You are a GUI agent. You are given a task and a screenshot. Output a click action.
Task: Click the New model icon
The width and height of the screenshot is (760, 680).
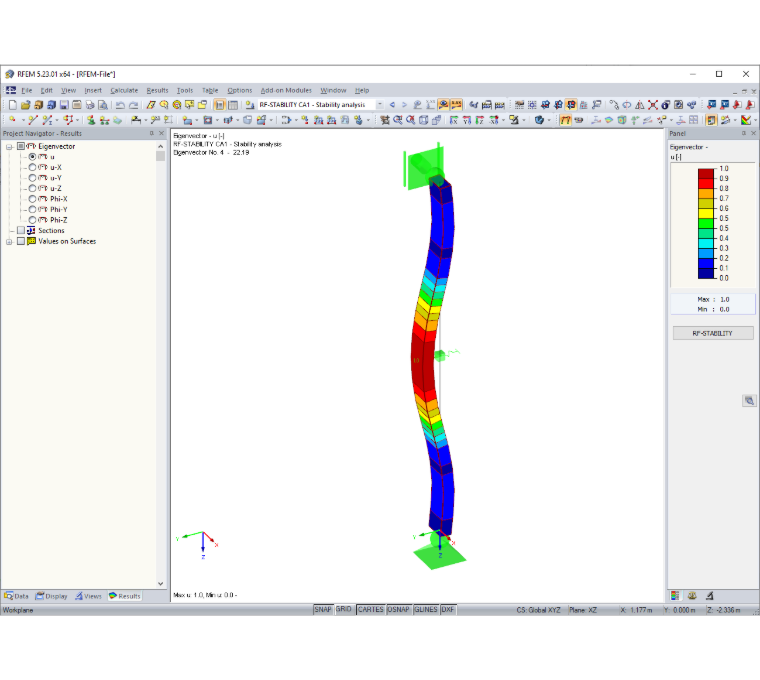[x=13, y=105]
